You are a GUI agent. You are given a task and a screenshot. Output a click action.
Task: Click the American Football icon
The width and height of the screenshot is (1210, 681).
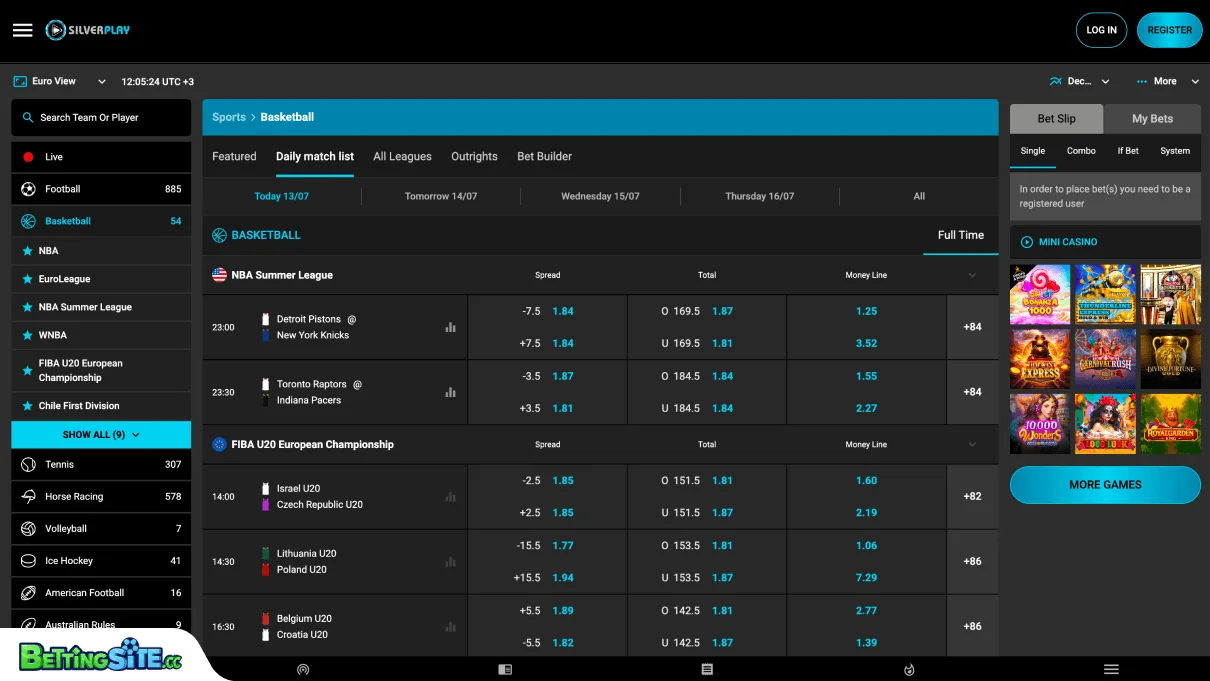pos(28,593)
